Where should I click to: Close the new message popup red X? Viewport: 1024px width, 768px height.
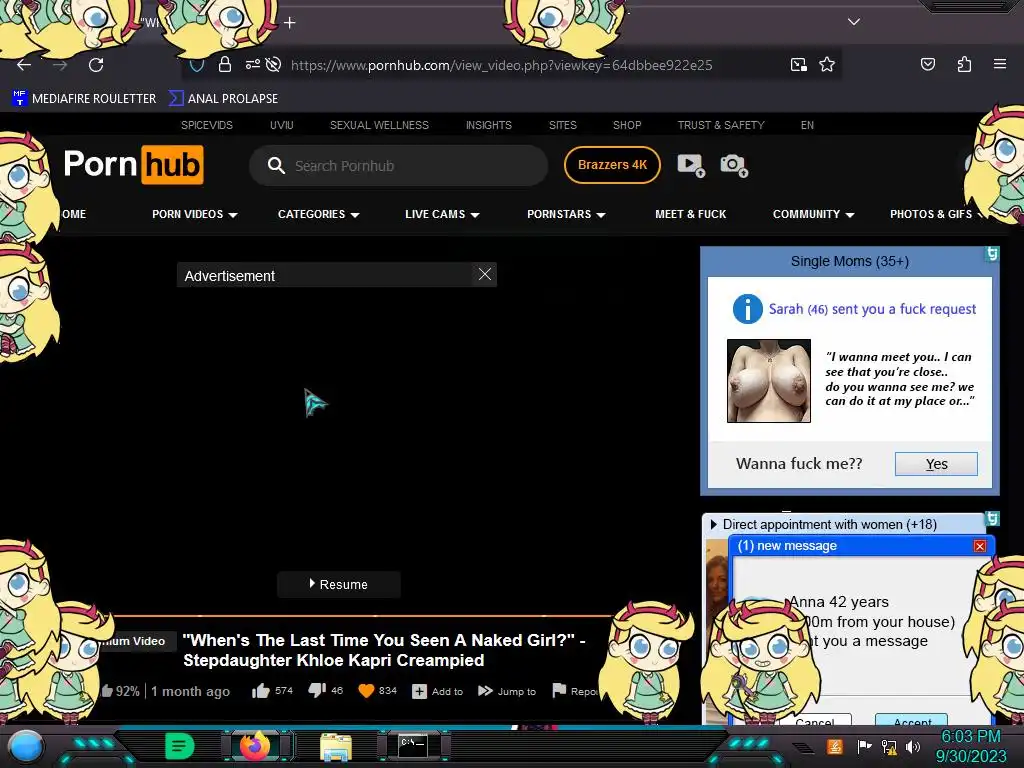pyautogui.click(x=980, y=546)
